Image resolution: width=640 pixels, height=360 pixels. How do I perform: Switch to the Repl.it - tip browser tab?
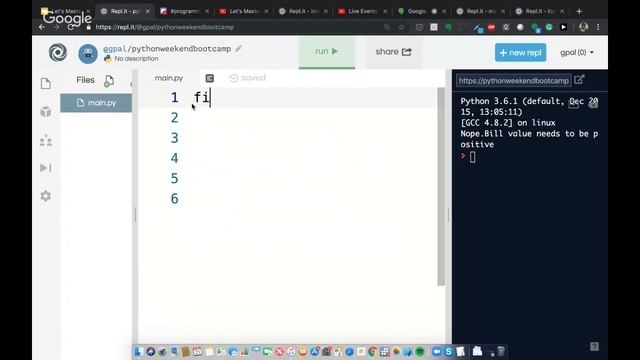pyautogui.click(x=540, y=11)
